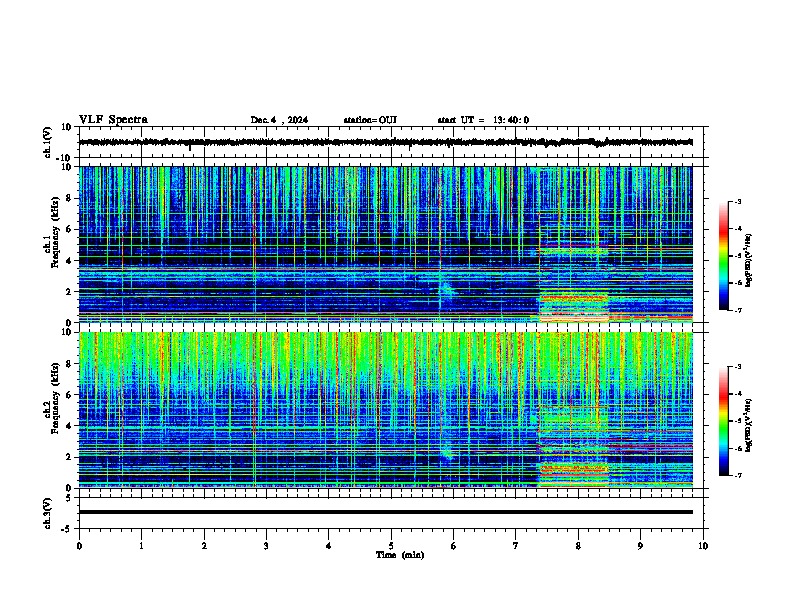Click time axis tick label "7"
The width and height of the screenshot is (792, 612).
pyautogui.click(x=516, y=546)
